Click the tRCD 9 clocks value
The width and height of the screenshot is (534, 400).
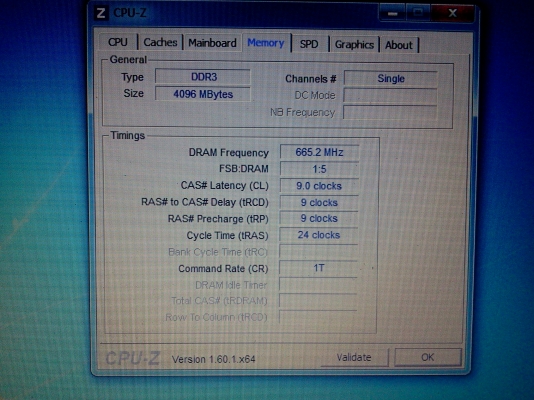pos(319,202)
